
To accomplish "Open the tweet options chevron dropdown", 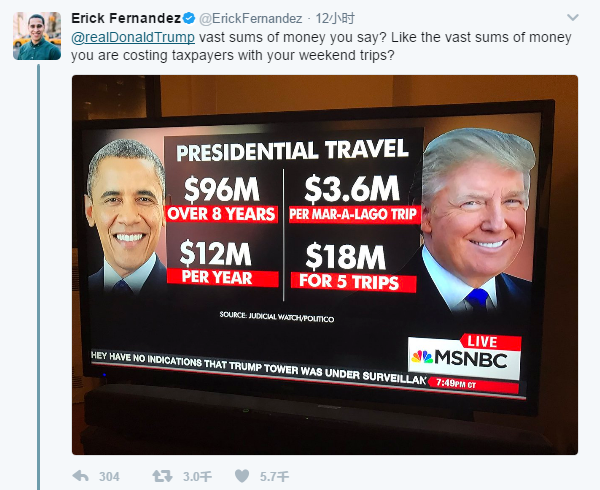I will click(573, 18).
